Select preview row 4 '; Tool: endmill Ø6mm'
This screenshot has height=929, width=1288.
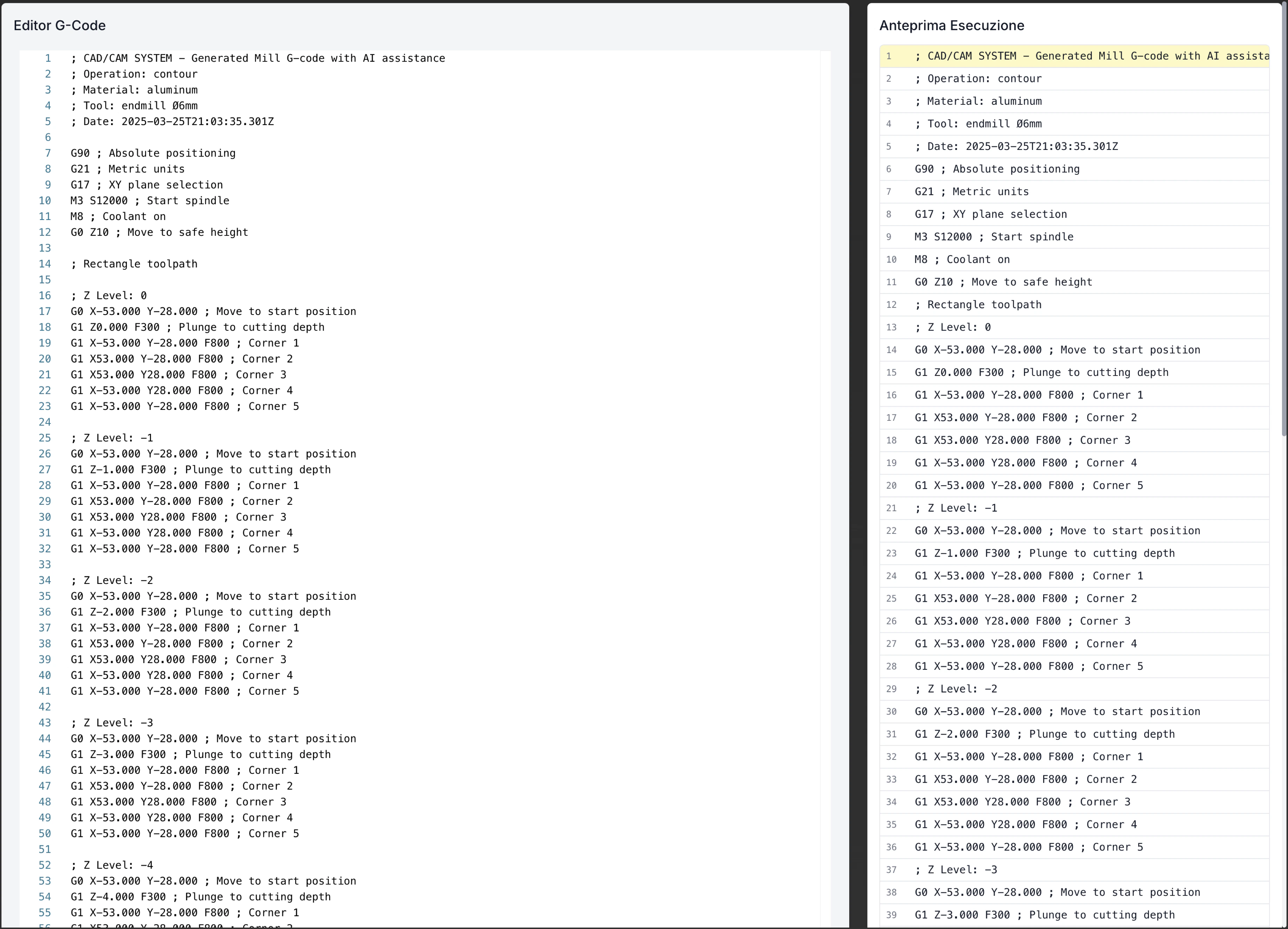click(1074, 124)
